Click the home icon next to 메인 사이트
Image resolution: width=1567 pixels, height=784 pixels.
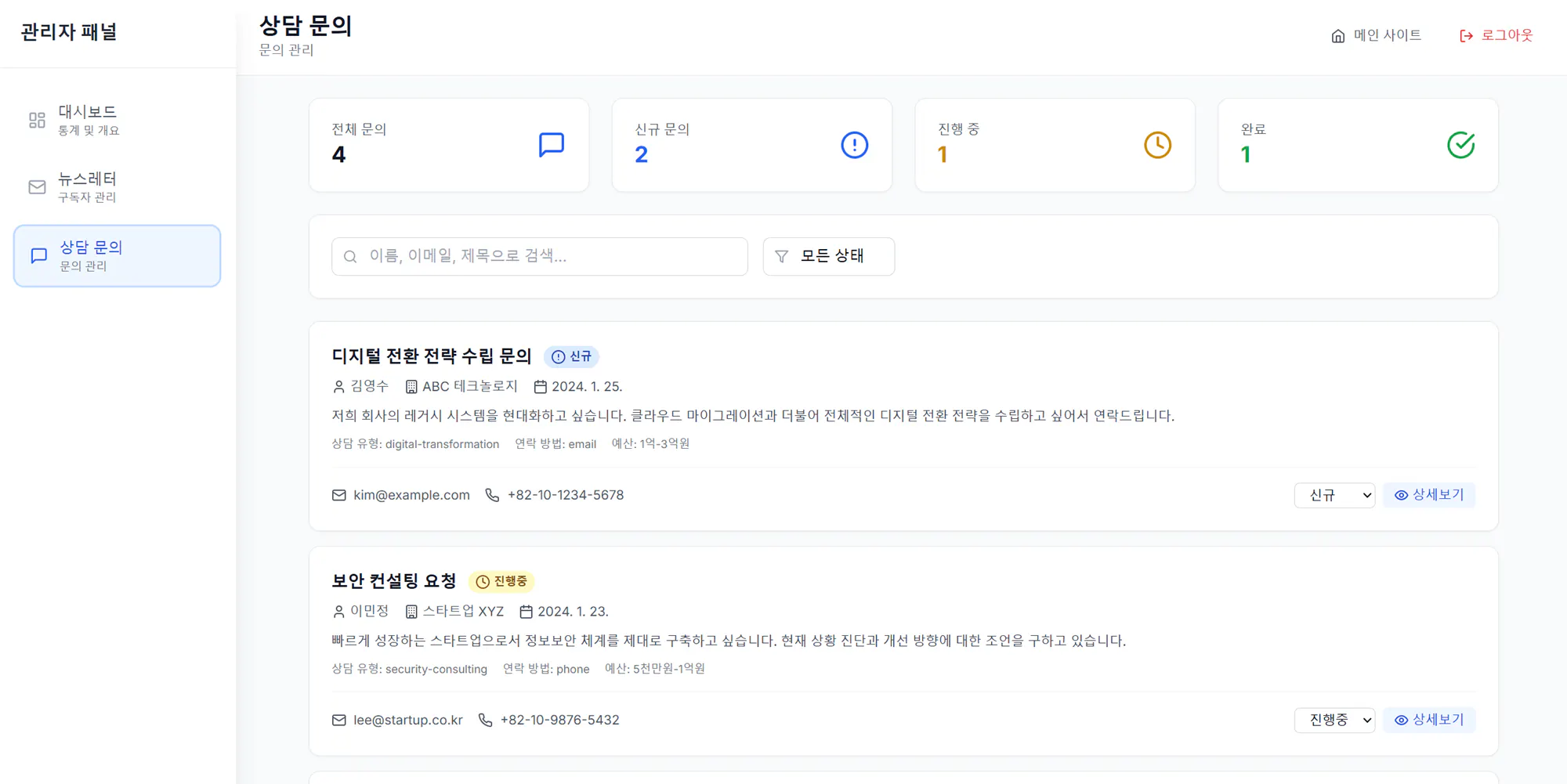[x=1337, y=34]
